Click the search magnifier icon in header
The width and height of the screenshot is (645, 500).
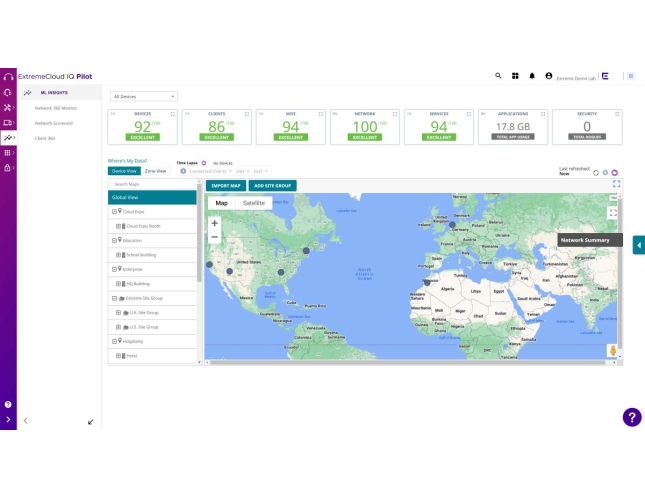[499, 75]
